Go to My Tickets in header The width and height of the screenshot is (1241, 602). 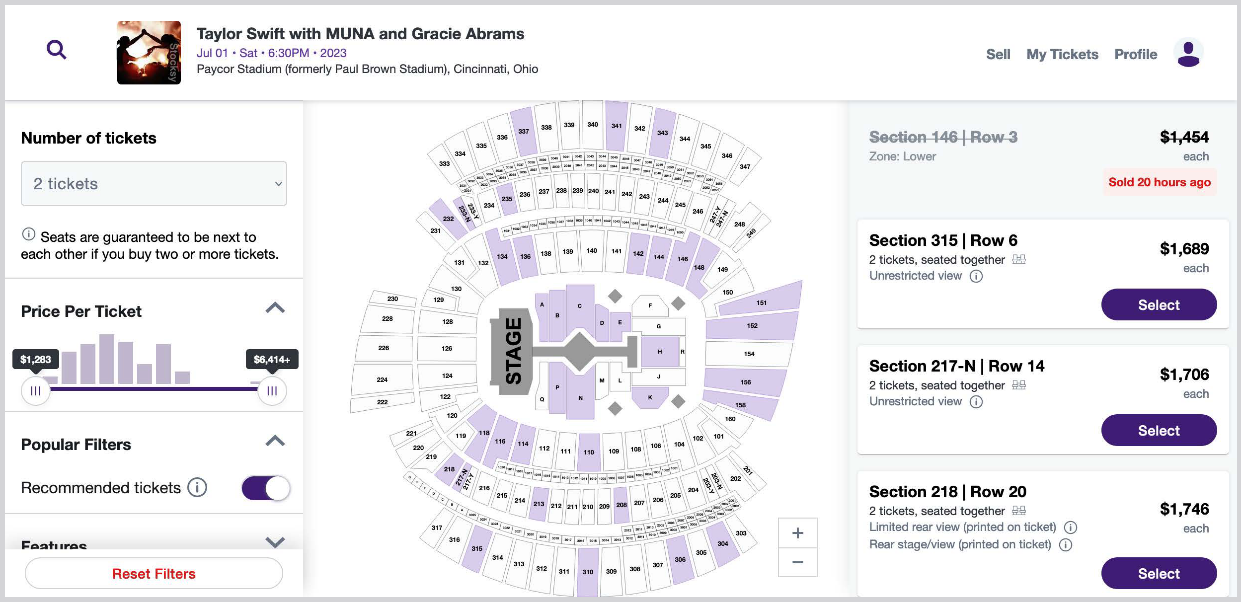coord(1062,54)
